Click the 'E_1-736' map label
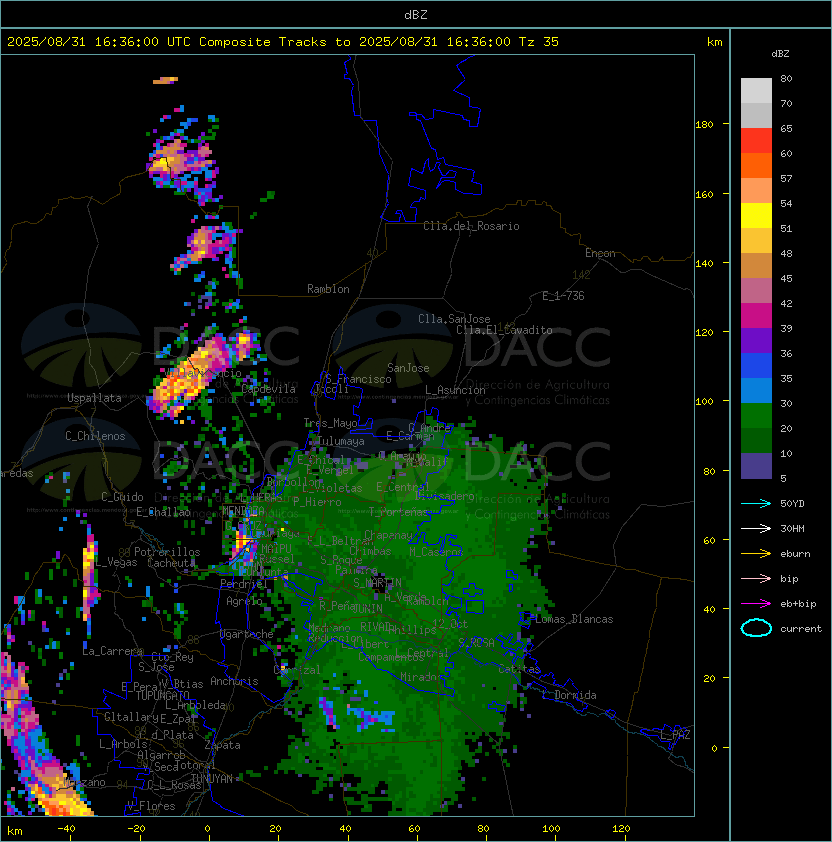This screenshot has height=842, width=832. click(x=563, y=296)
